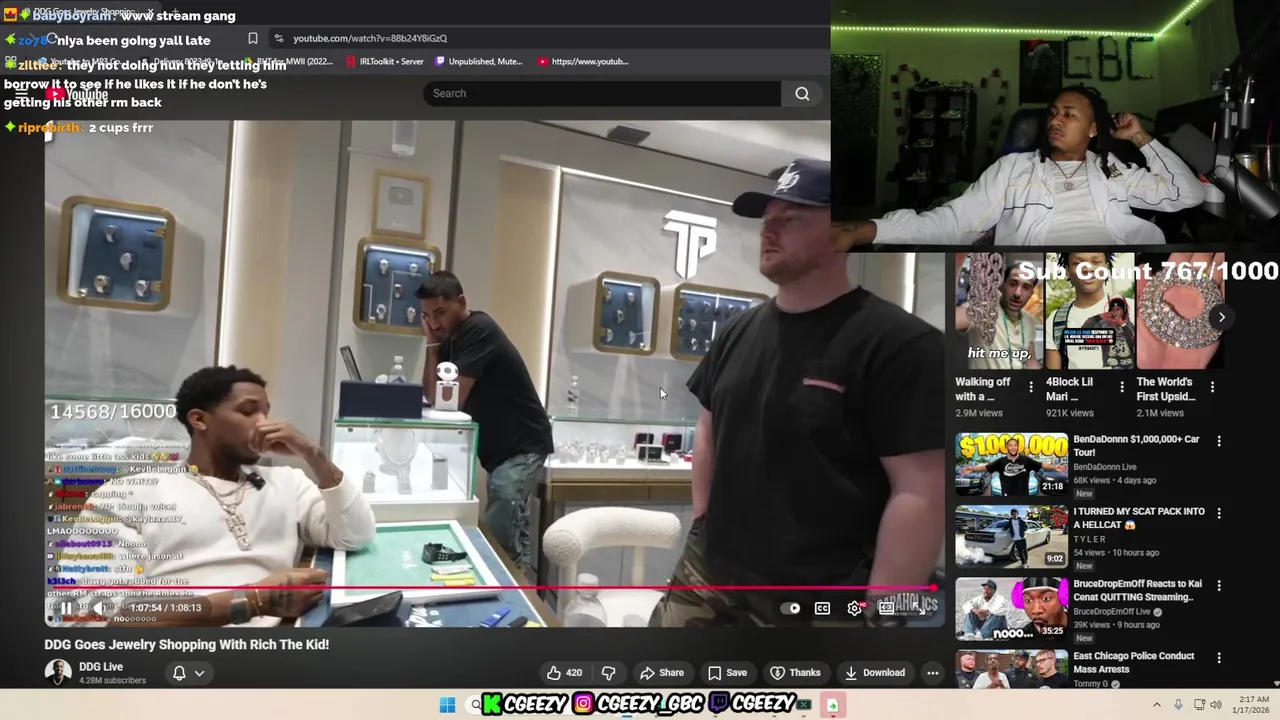Open the Excel icon on the taskbar

click(803, 705)
